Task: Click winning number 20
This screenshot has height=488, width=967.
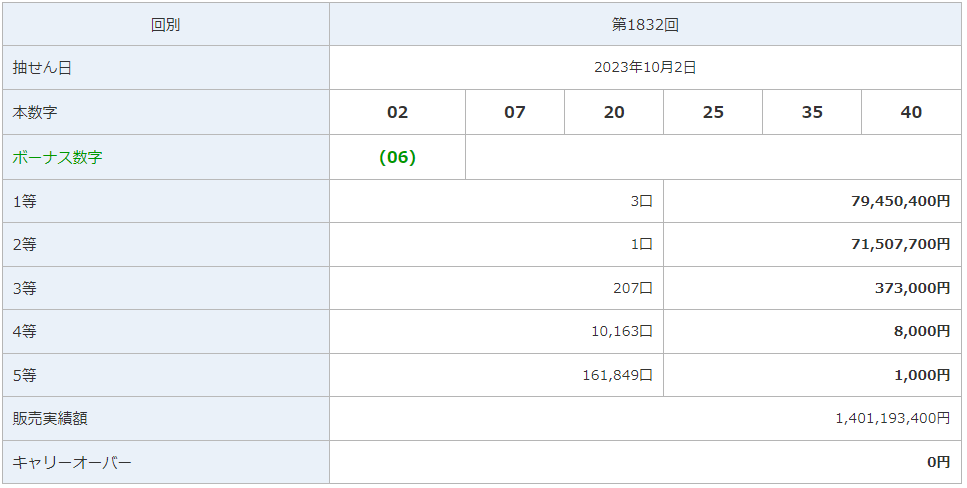Action: pos(614,112)
